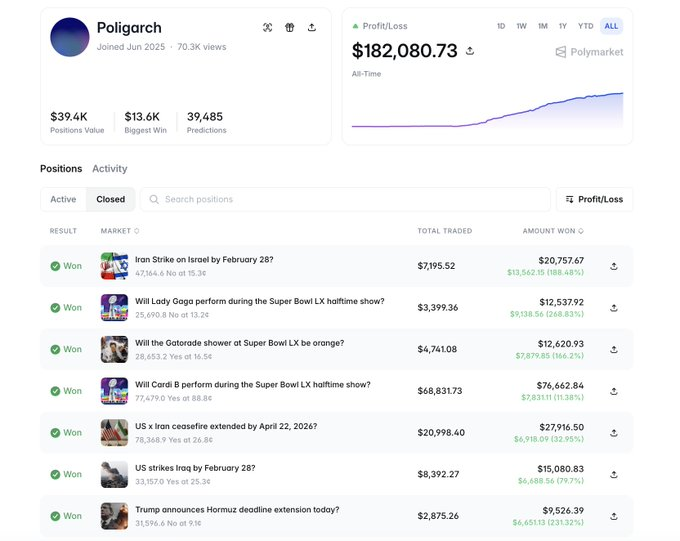Share the Lady Gaga halftime show position
Viewport: 680px width, 541px height.
614,308
